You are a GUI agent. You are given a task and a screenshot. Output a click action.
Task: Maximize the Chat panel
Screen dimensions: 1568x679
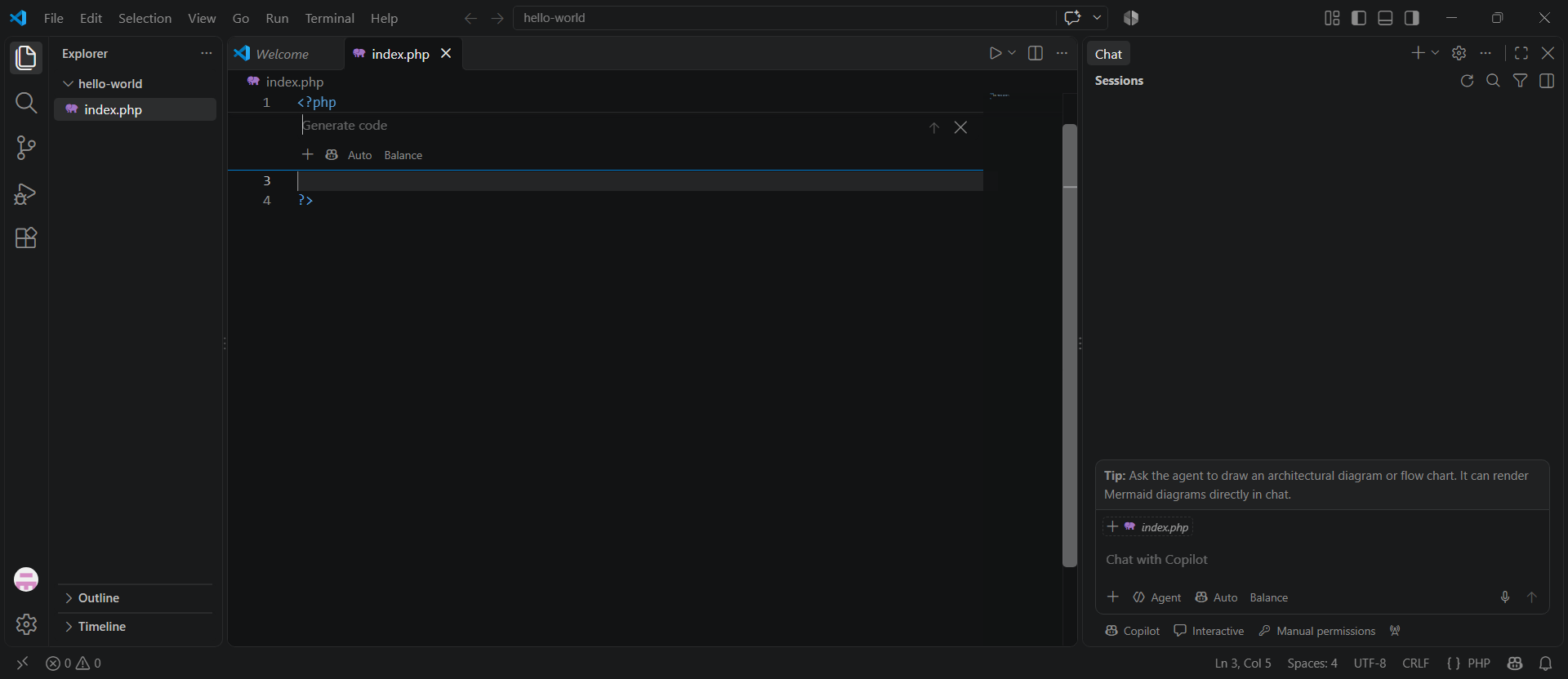[x=1521, y=53]
